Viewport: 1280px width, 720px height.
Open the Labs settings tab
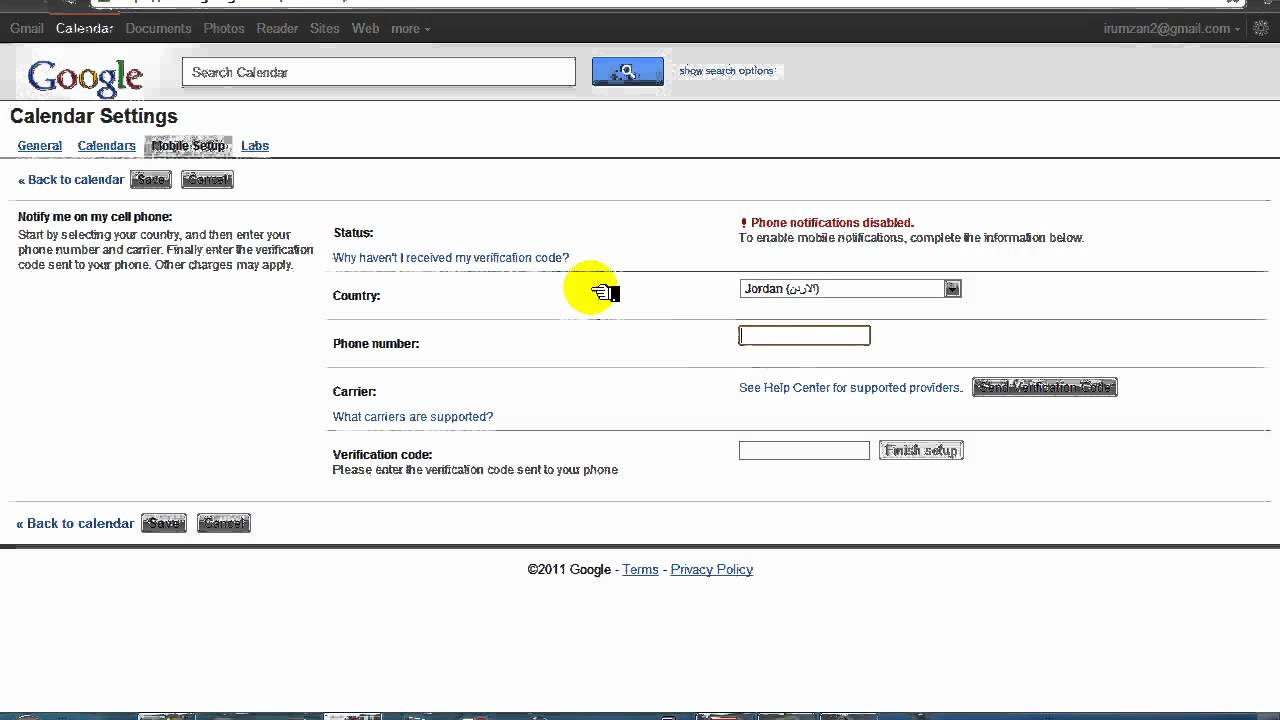[x=255, y=146]
